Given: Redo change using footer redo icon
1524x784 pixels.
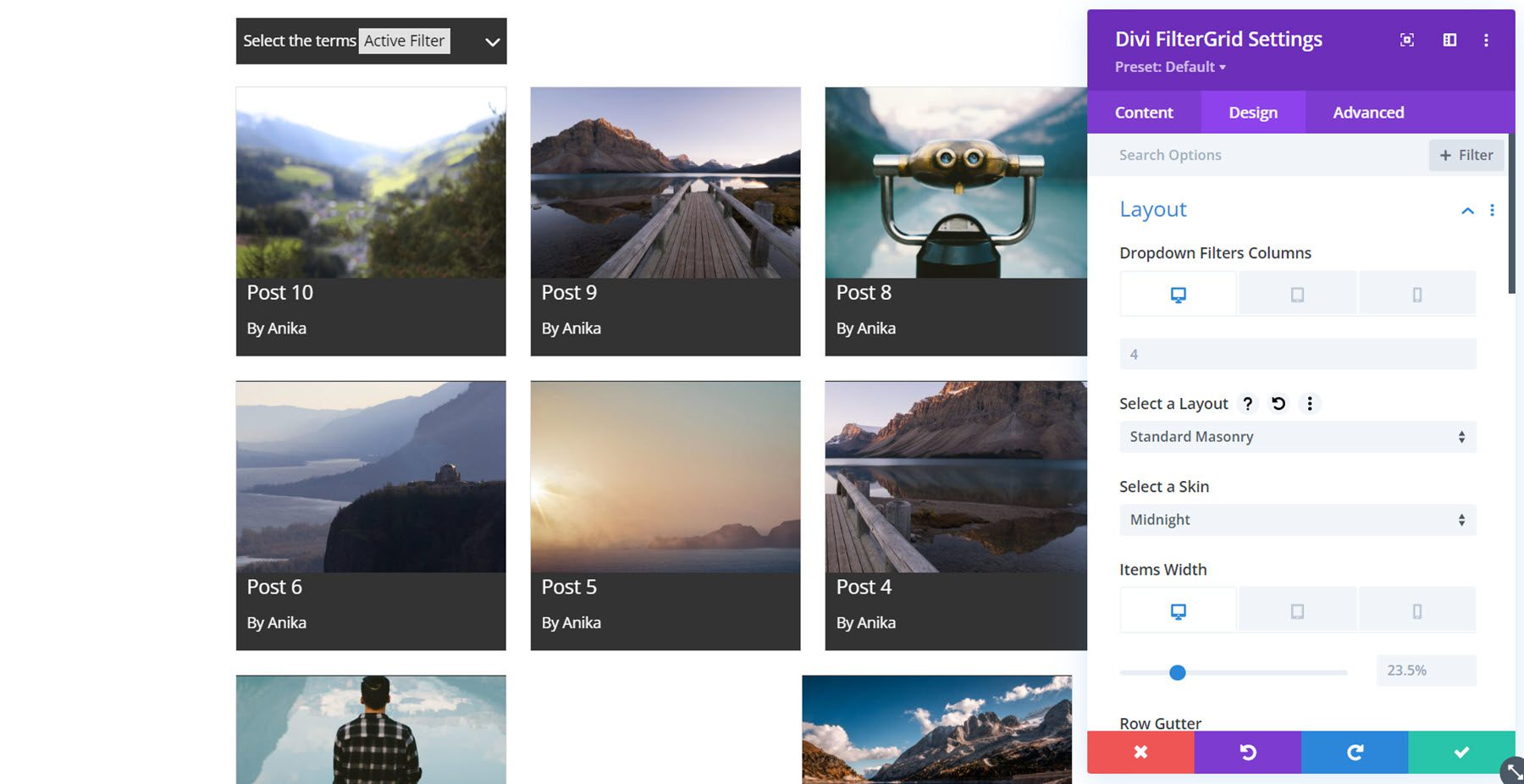Looking at the screenshot, I should click(x=1354, y=752).
